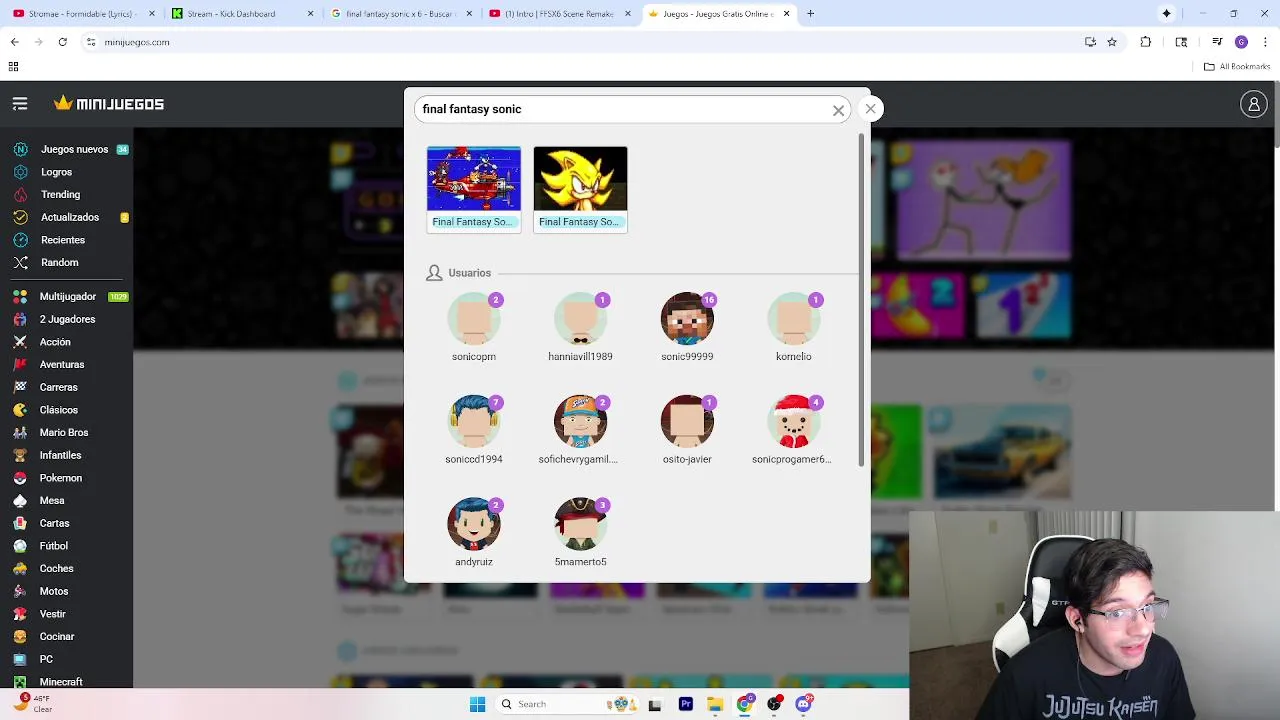
Task: Click the Aventuras flag icon
Action: 20,364
